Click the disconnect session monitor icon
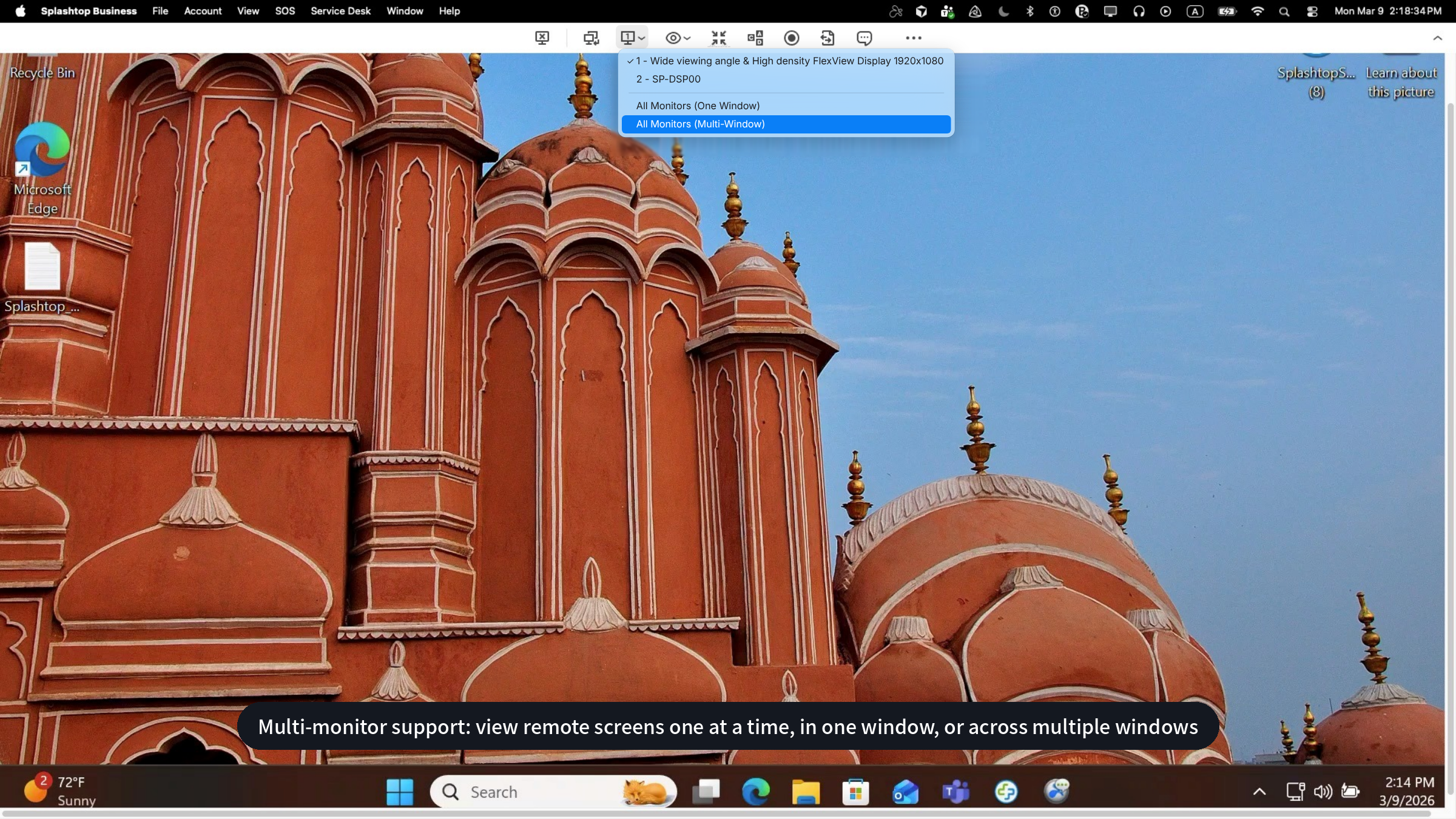This screenshot has width=1456, height=819. click(542, 38)
